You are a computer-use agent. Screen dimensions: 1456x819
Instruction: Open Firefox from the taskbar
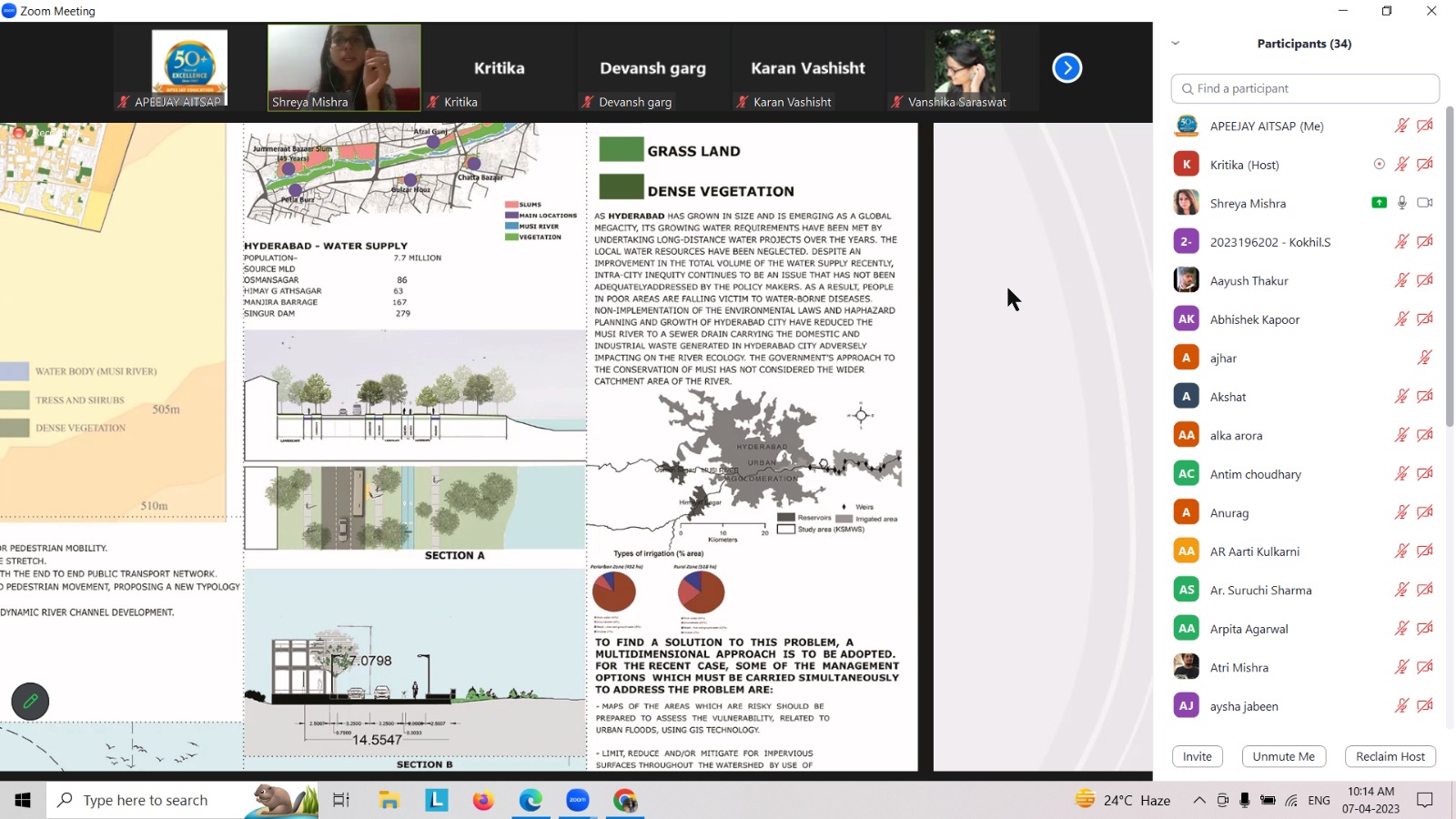(x=483, y=800)
